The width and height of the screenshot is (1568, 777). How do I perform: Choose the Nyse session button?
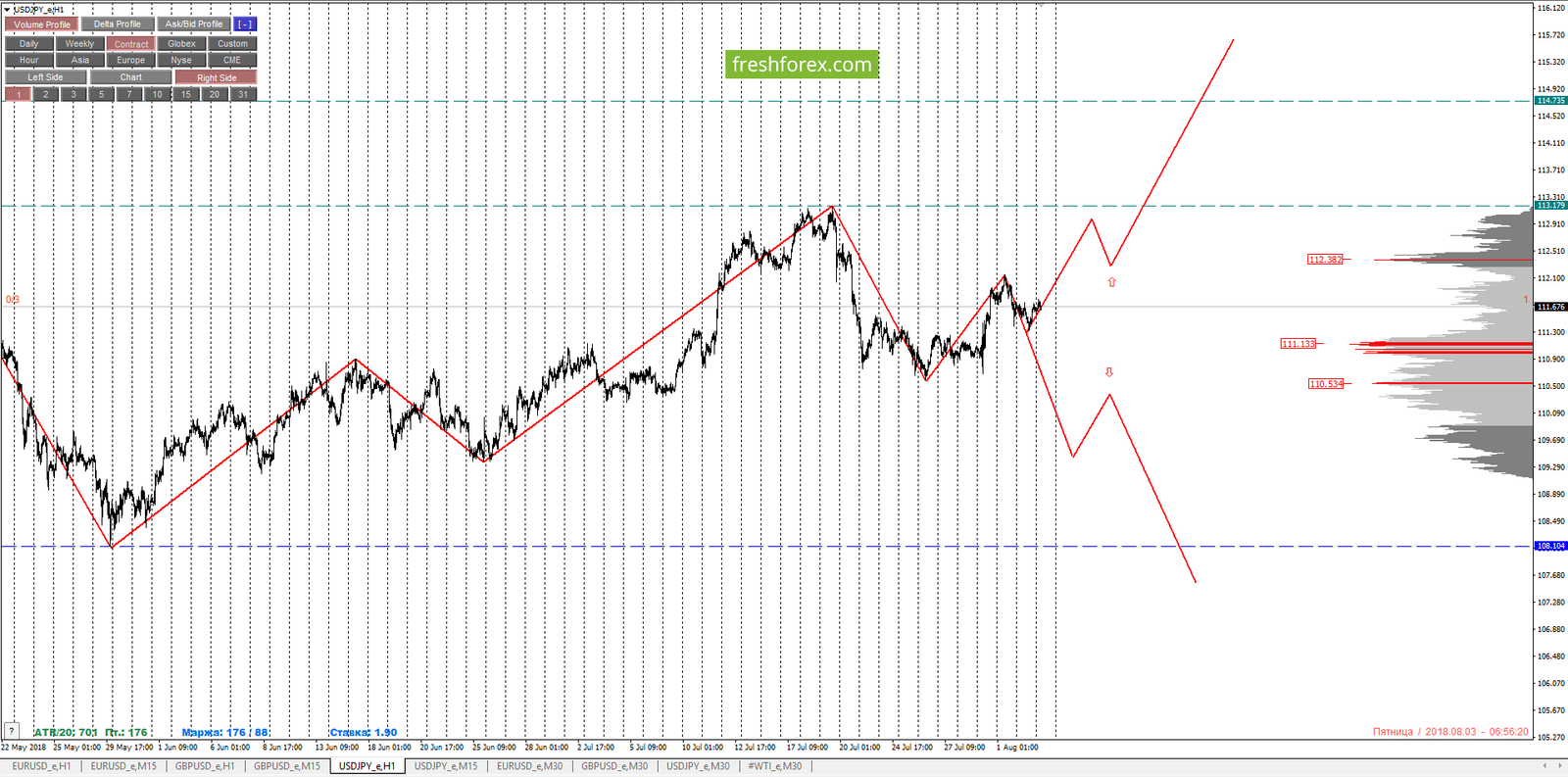point(181,61)
